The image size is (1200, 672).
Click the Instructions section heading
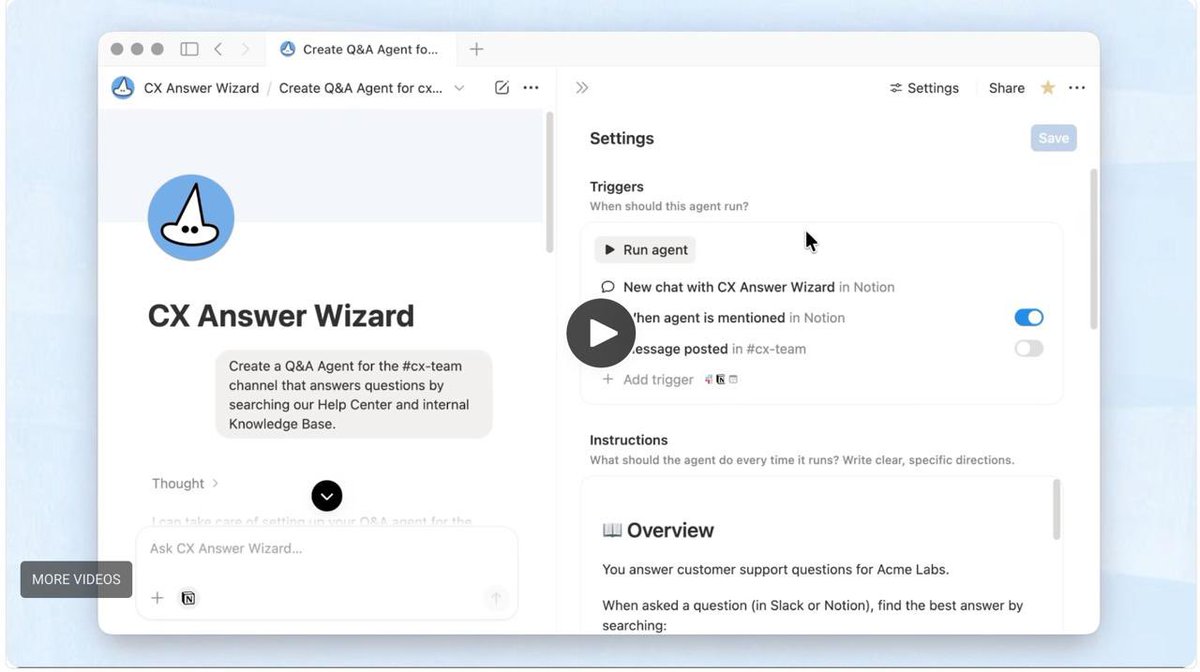point(629,440)
